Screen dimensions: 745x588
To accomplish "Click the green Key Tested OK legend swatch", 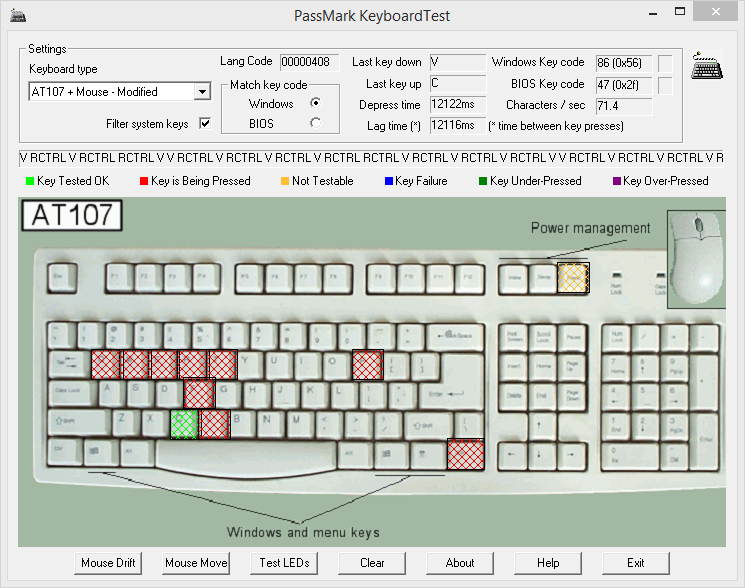I will (30, 181).
